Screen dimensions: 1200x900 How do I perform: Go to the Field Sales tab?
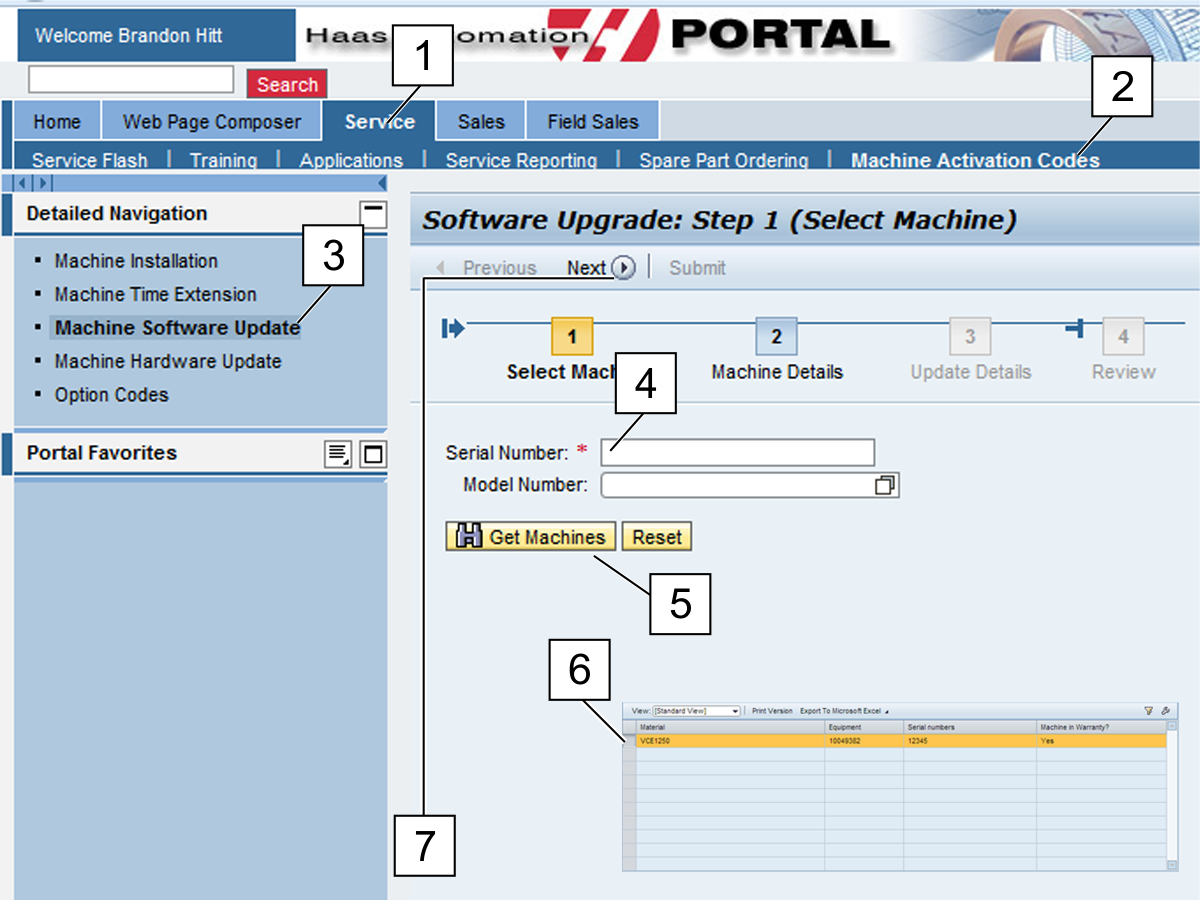coord(593,122)
